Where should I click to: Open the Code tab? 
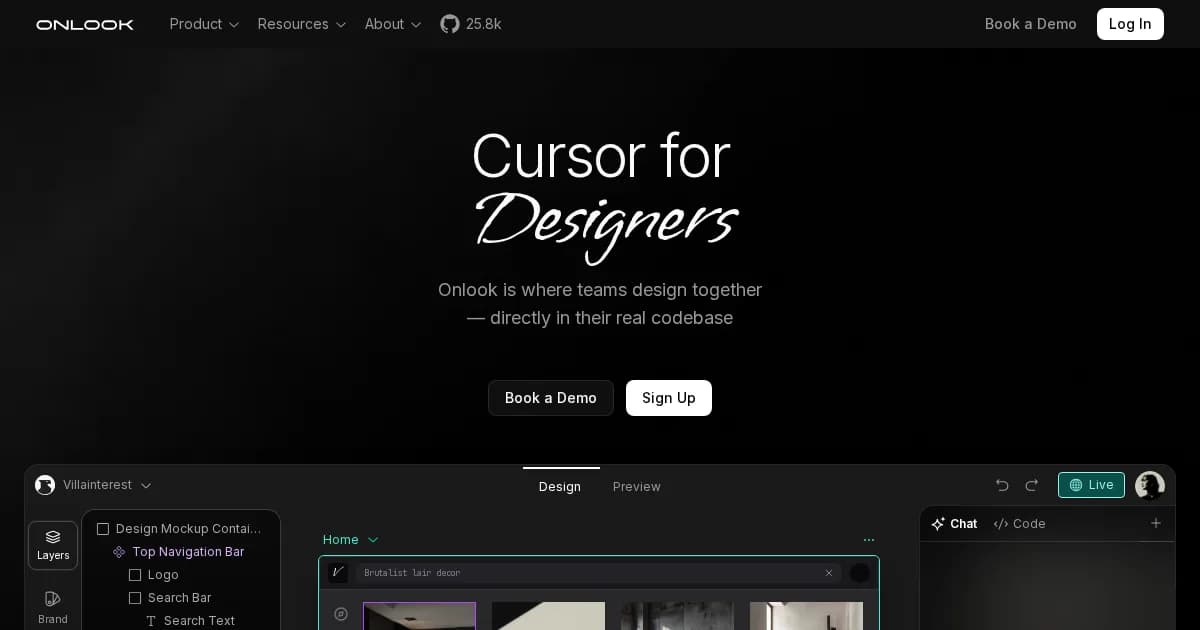coord(1019,524)
